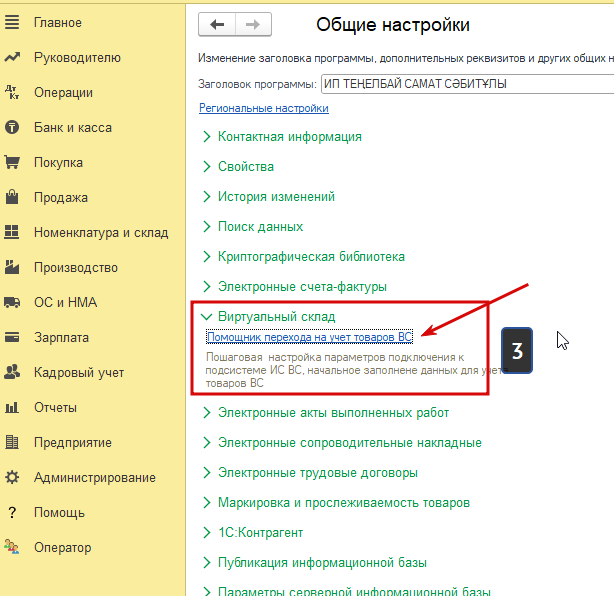Click the Кадровый учет people icon
Viewport: 614px width, 596px height.
(12, 372)
